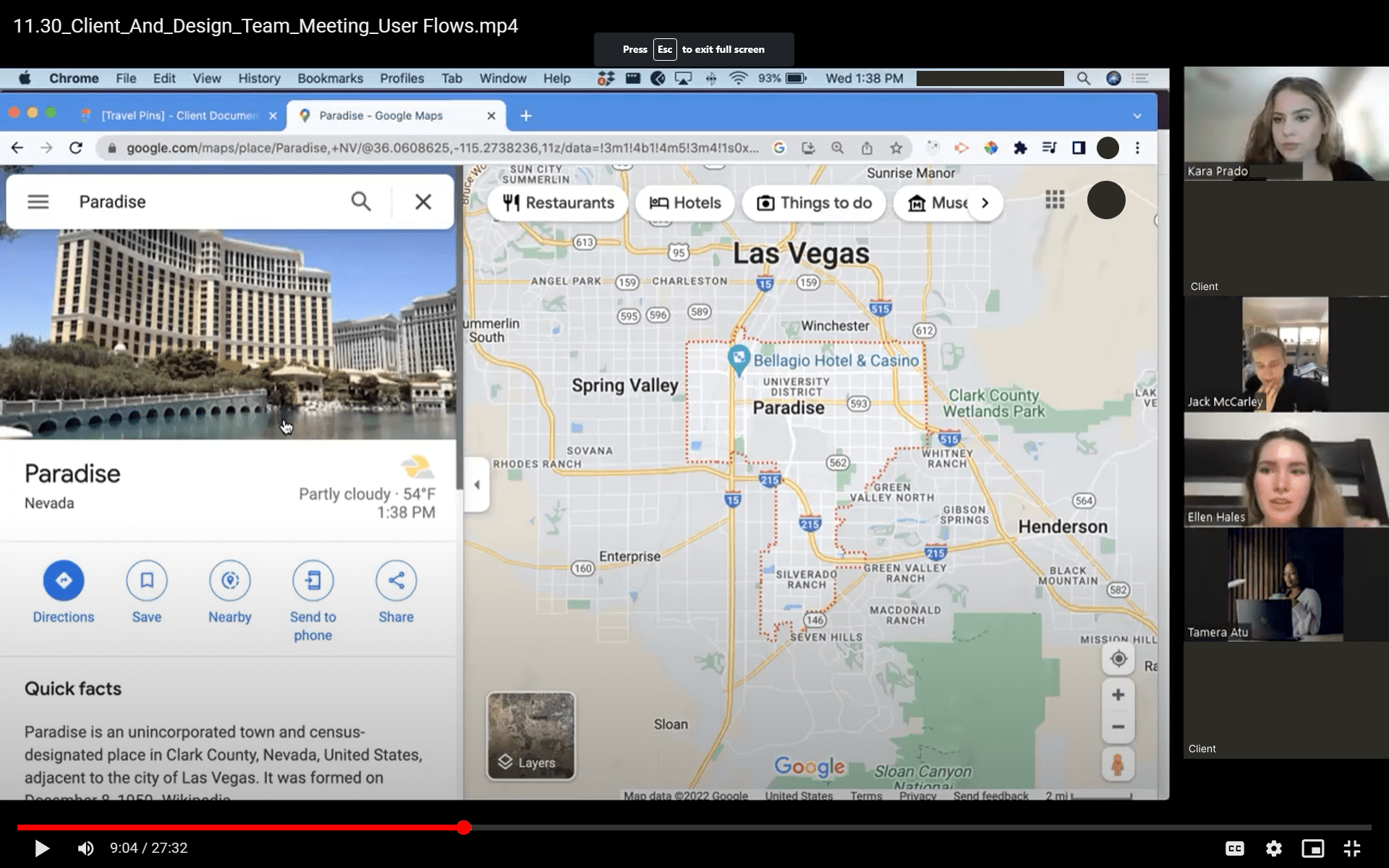Open video settings gear
The width and height of the screenshot is (1389, 868).
click(1274, 848)
